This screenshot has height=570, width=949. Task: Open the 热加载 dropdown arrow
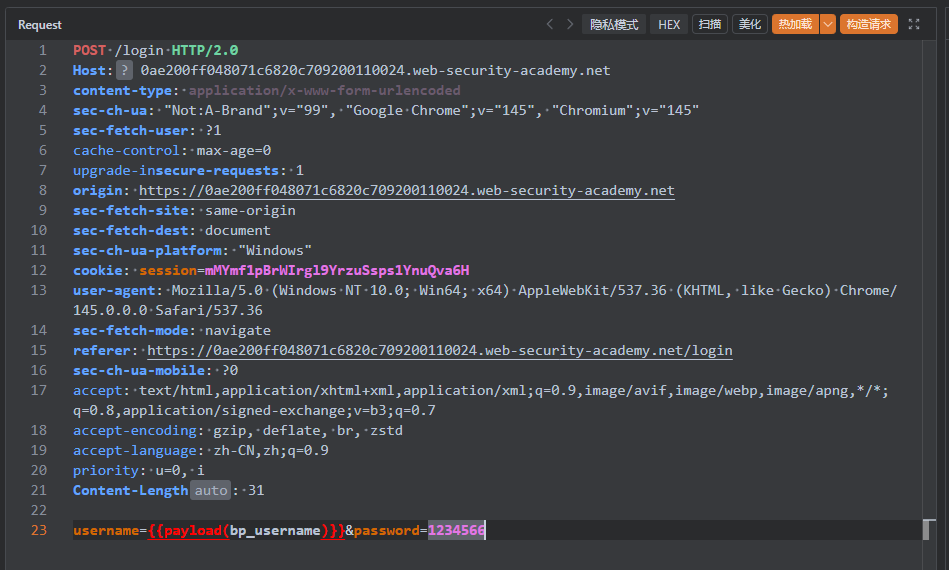point(827,25)
